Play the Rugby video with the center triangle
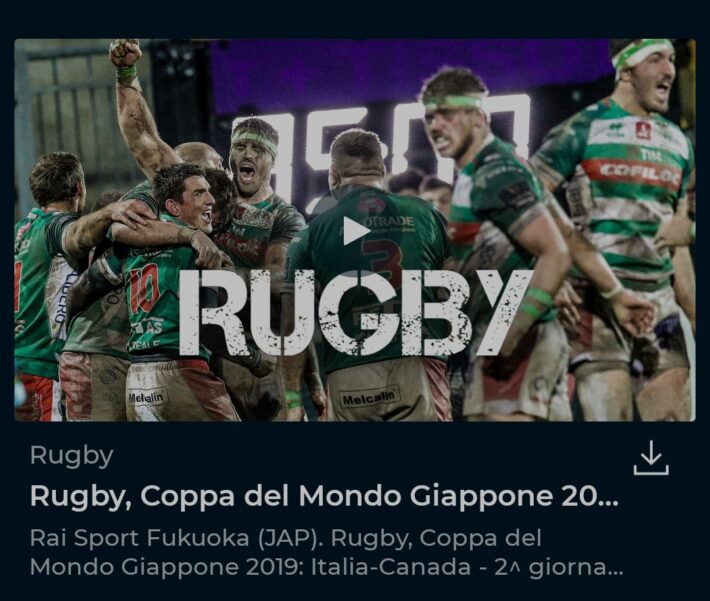The image size is (710, 601). tap(356, 231)
